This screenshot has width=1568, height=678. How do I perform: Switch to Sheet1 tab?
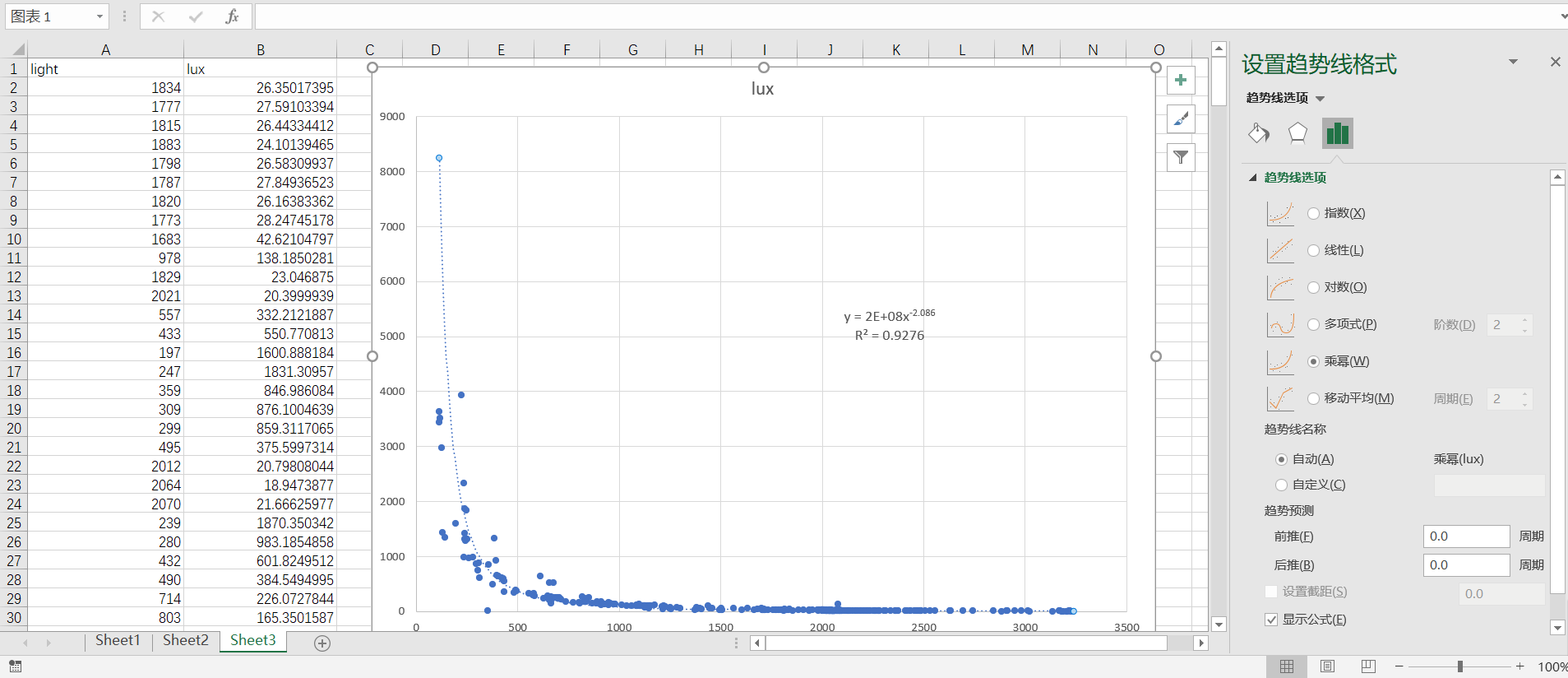[118, 640]
